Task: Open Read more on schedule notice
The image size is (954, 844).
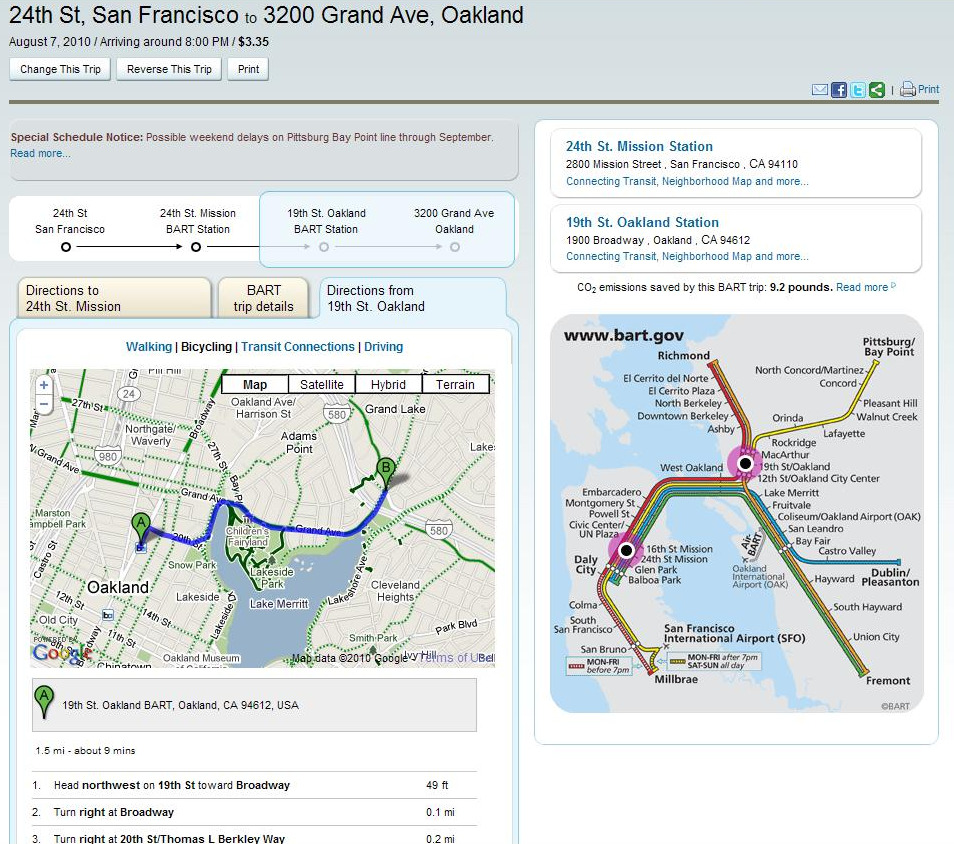Action: pyautogui.click(x=40, y=153)
